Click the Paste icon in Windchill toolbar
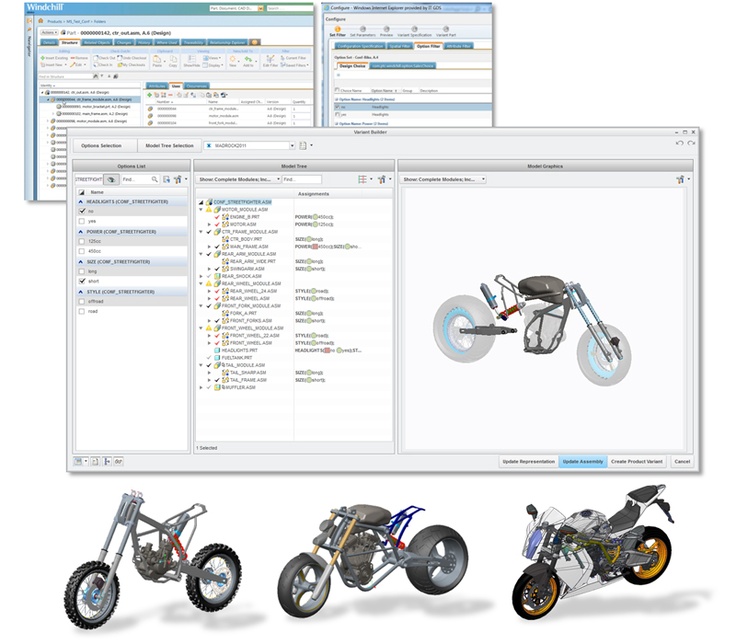 [x=157, y=59]
